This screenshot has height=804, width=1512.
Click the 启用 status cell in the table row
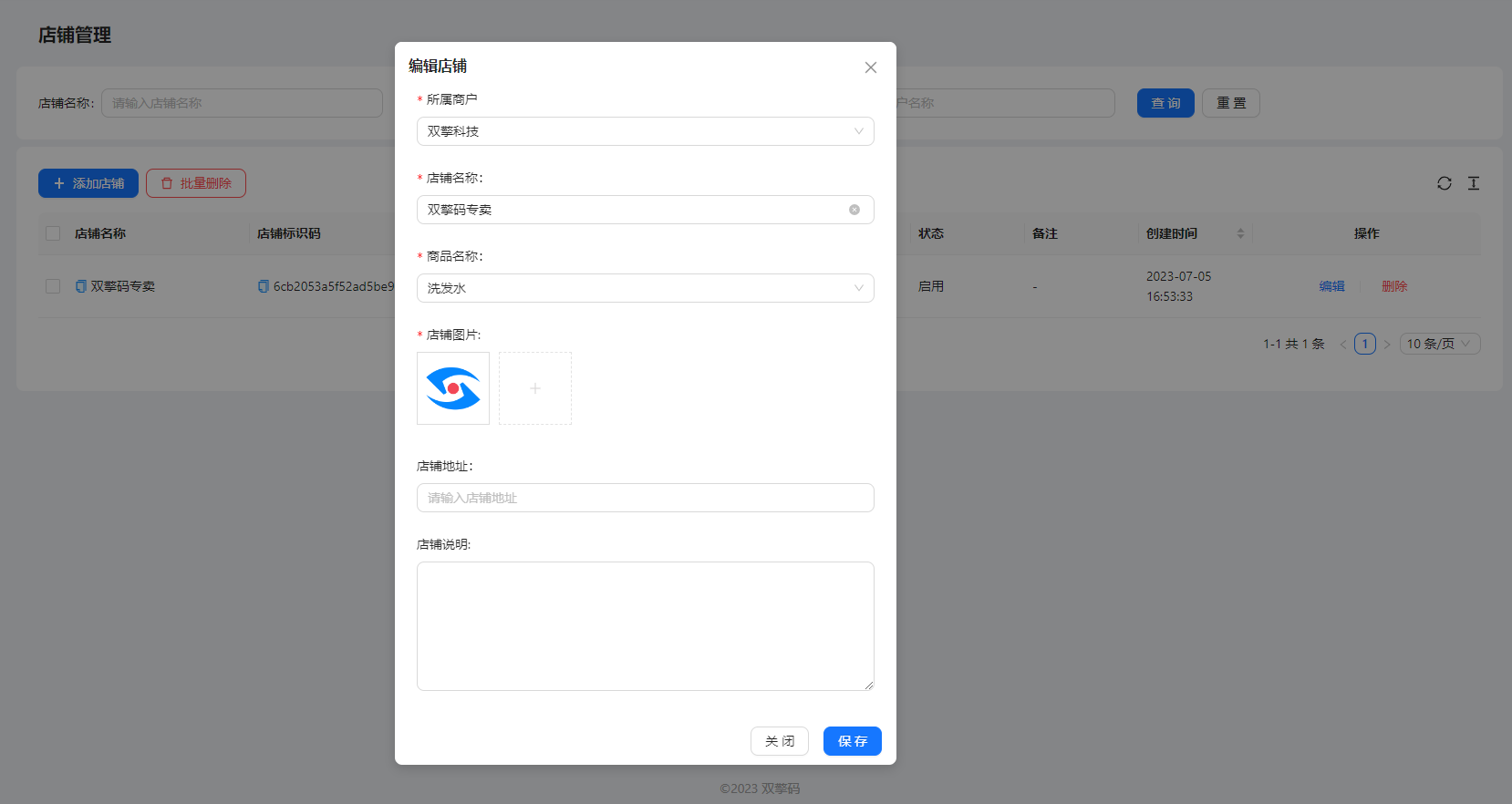pos(931,286)
